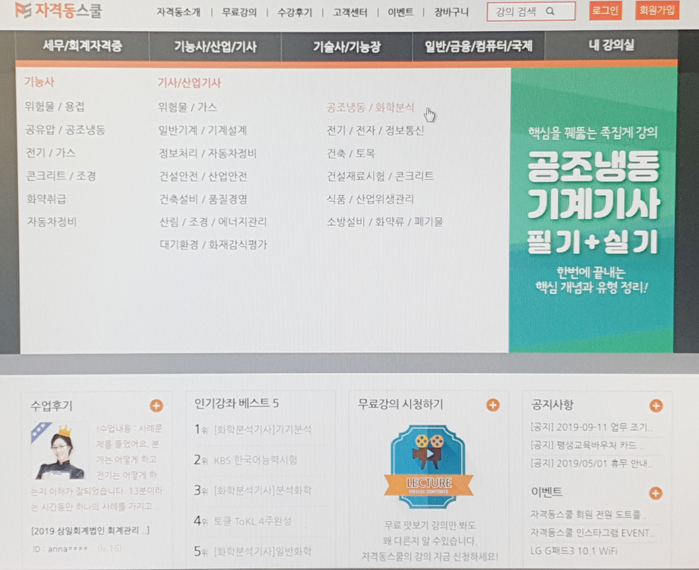Click the plus icon next to 이벤트
Screen dimensions: 699x570
[655, 493]
